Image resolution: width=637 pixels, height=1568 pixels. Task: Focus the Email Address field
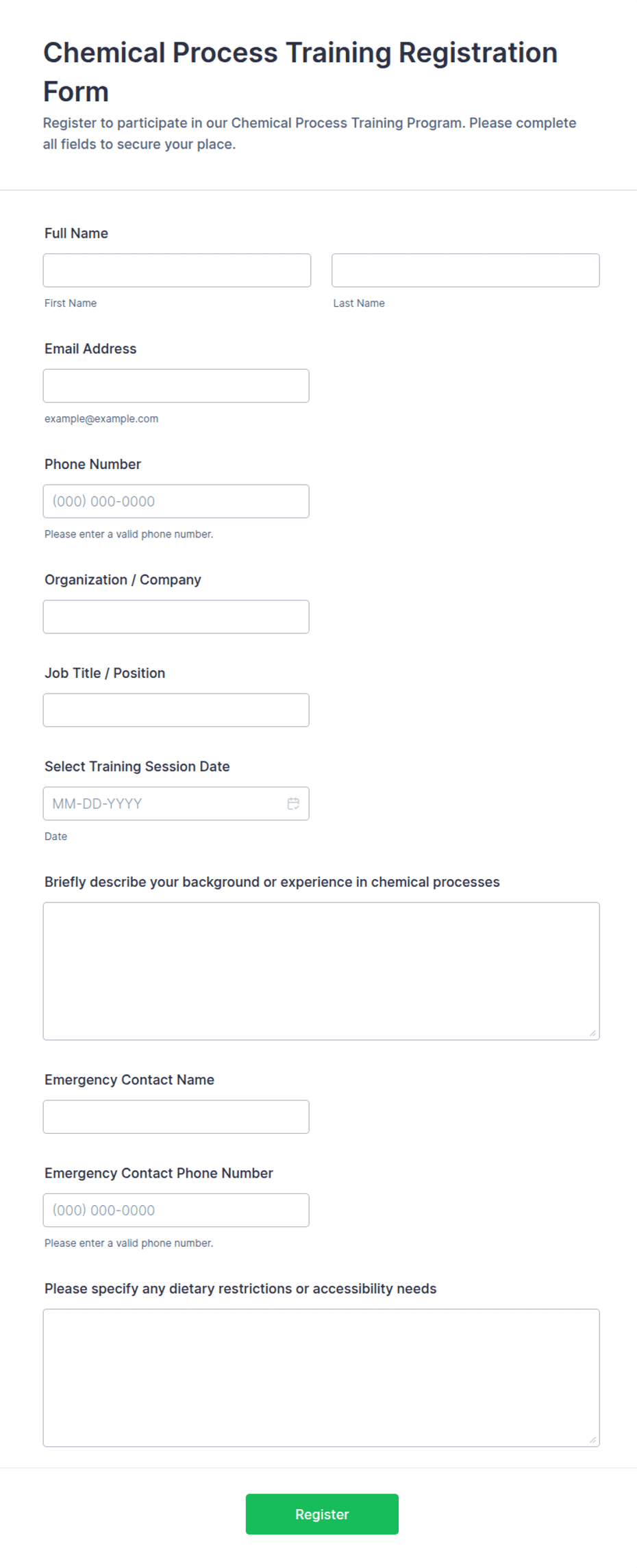point(176,385)
